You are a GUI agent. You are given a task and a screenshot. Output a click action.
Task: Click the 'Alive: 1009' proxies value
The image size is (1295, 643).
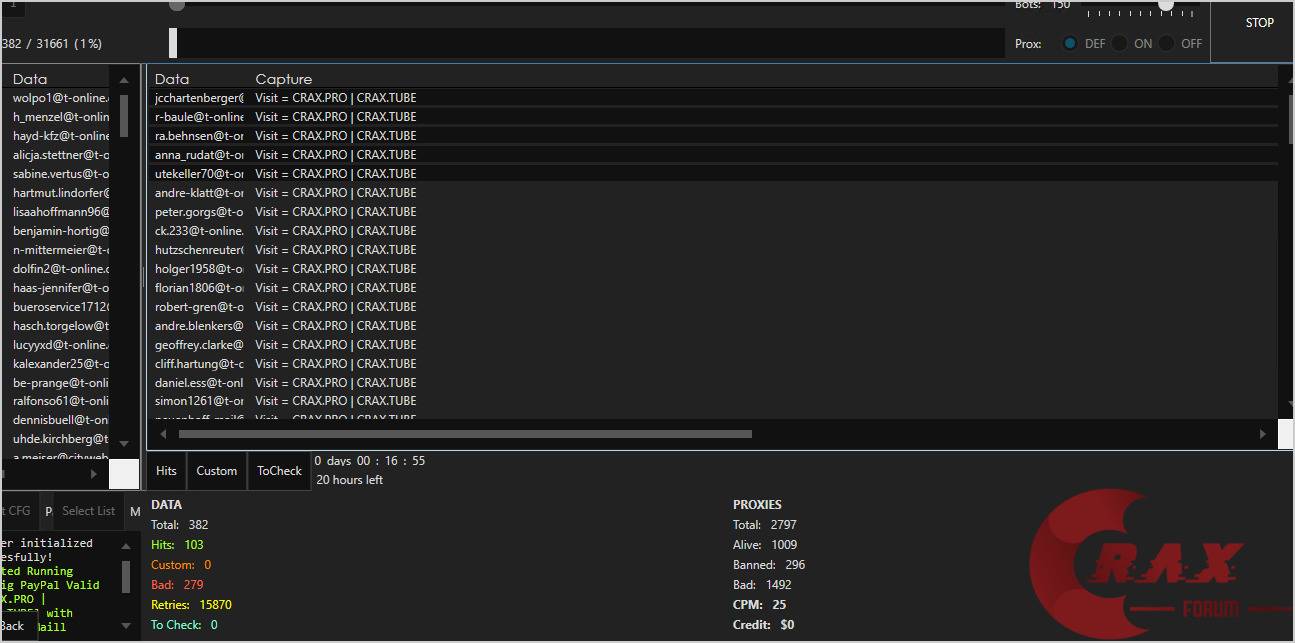765,545
